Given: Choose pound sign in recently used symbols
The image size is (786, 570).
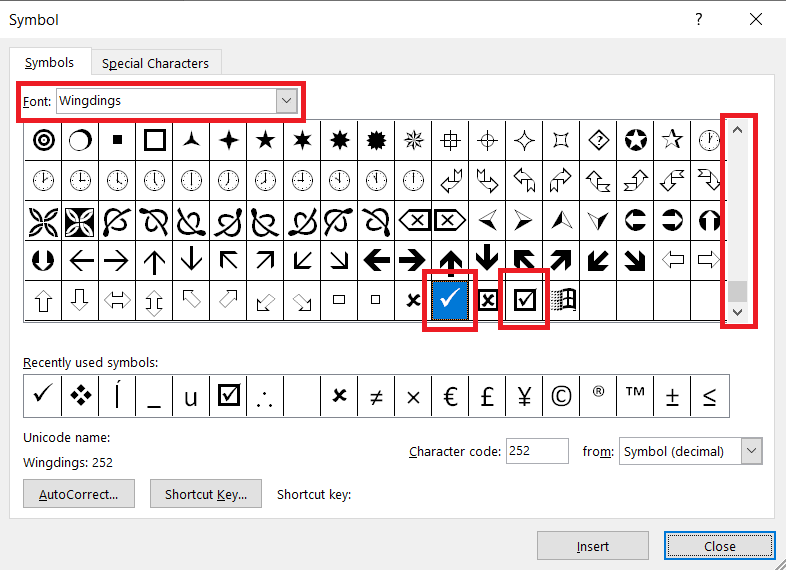Looking at the screenshot, I should (487, 396).
